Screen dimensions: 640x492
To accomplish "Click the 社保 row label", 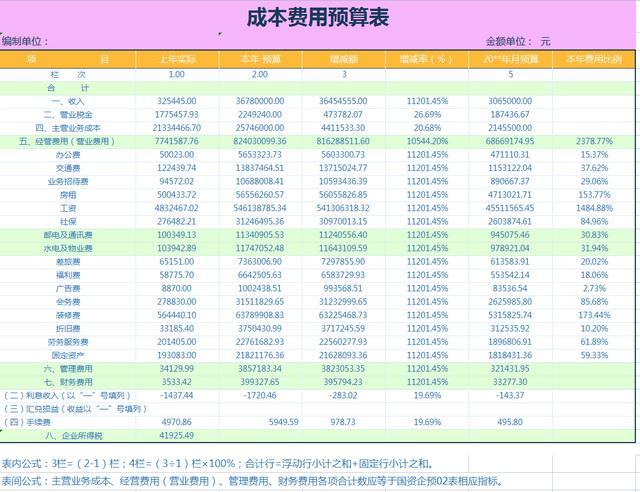I will [68, 222].
